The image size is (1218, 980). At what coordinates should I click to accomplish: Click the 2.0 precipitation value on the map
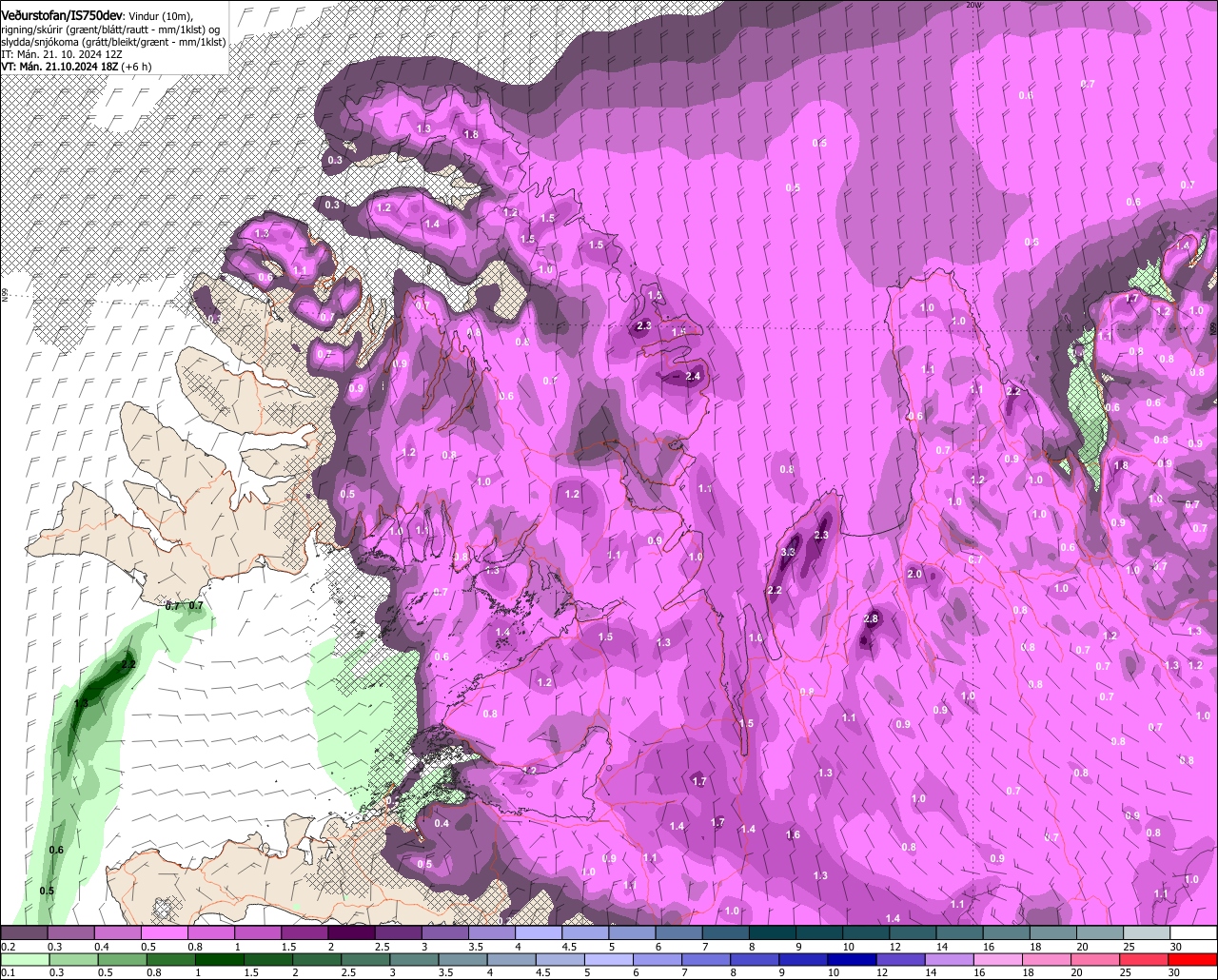pos(914,575)
